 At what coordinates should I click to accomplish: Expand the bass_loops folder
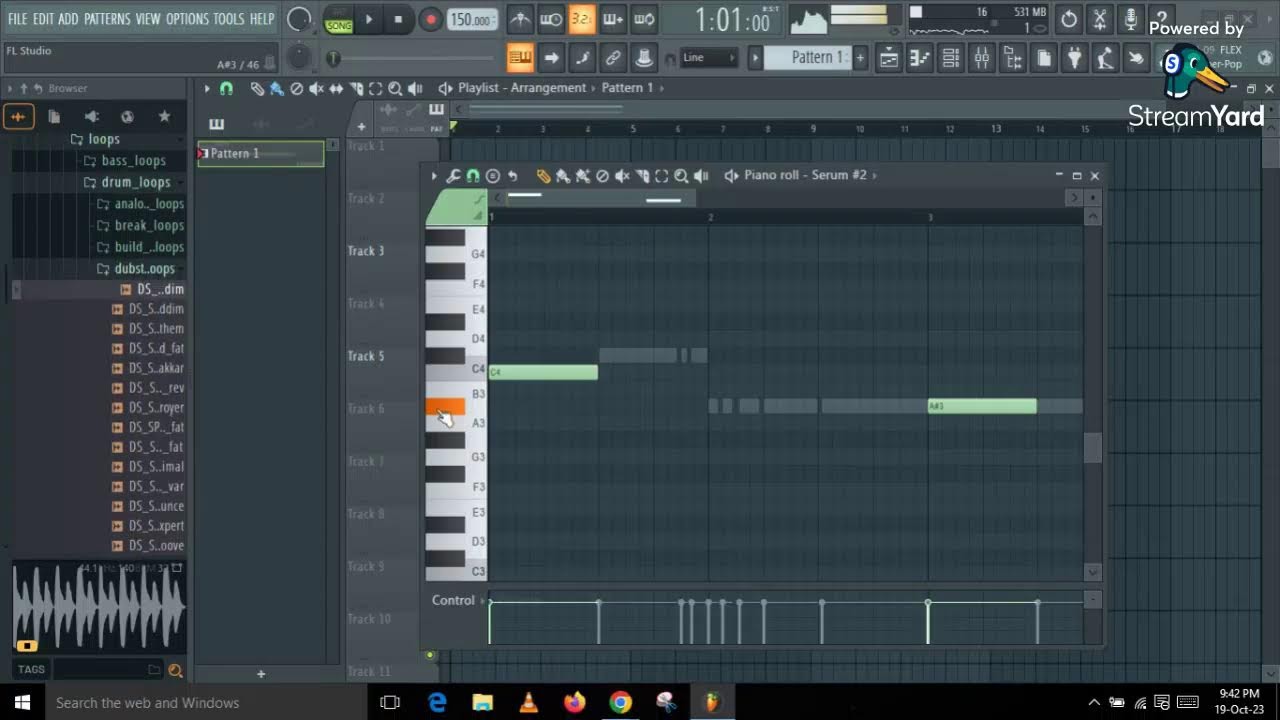[x=124, y=161]
